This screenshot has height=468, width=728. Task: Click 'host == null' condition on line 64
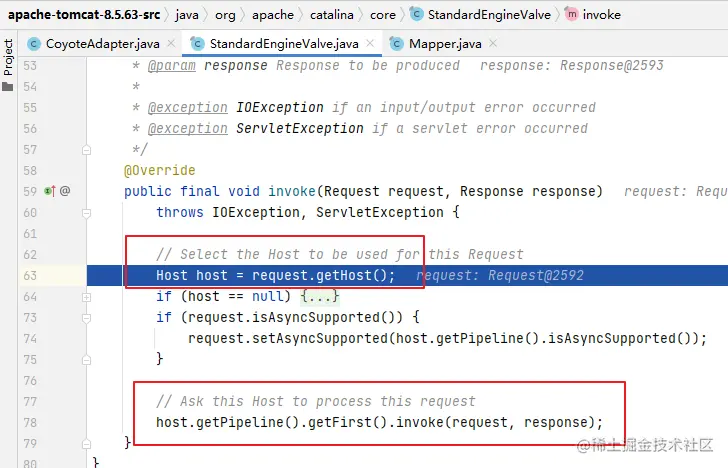235,296
